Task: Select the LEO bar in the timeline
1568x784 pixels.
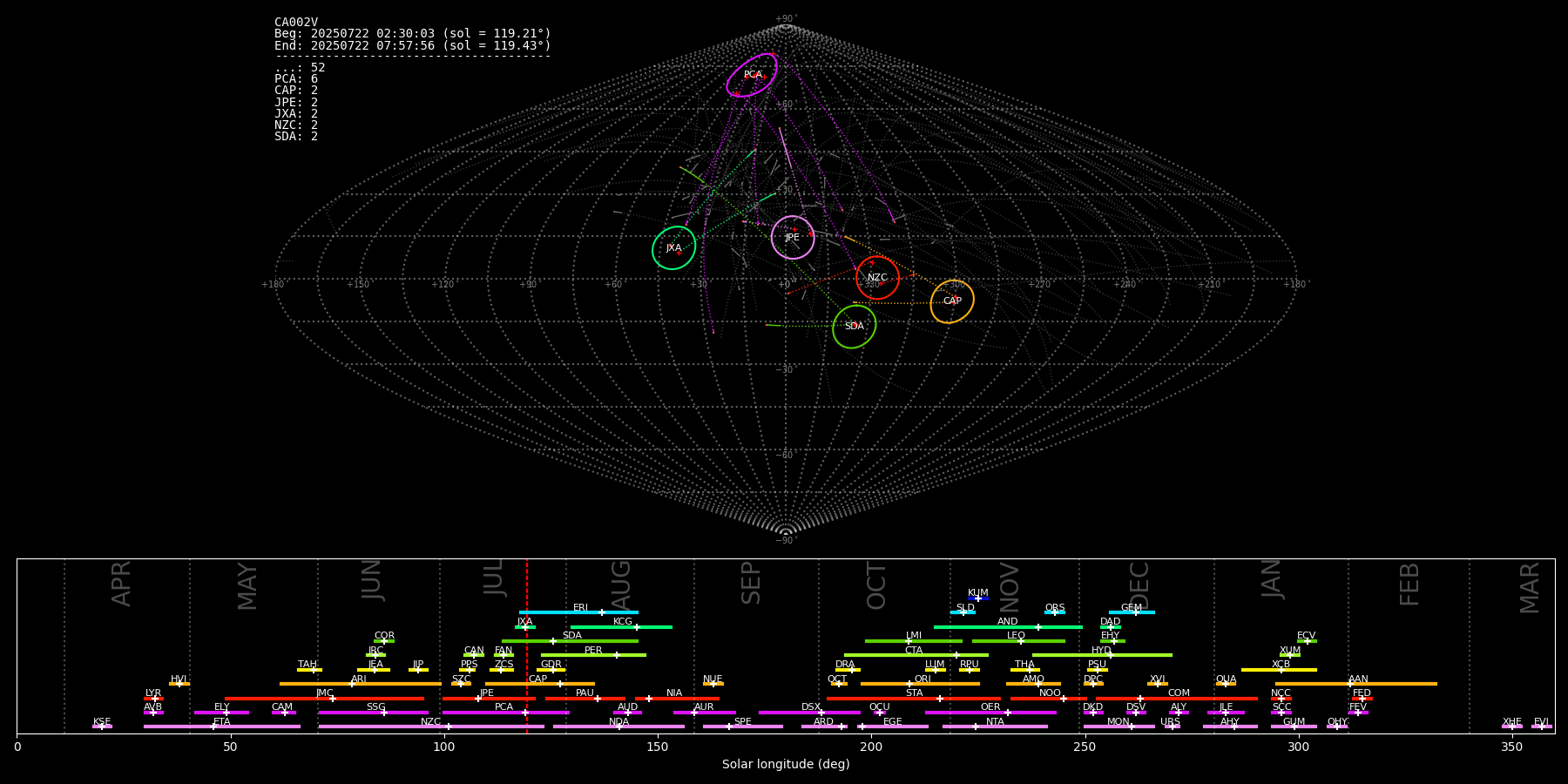Action: pos(1018,640)
